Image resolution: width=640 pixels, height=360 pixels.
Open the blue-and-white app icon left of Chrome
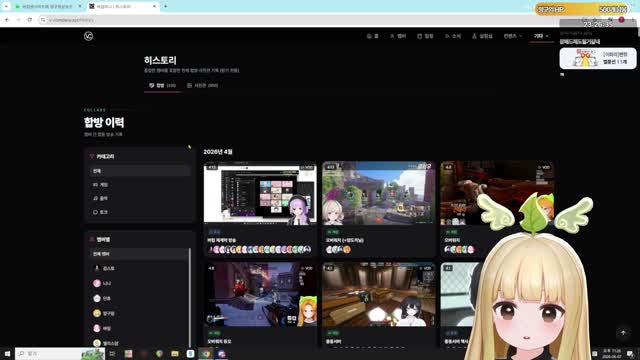[190, 353]
